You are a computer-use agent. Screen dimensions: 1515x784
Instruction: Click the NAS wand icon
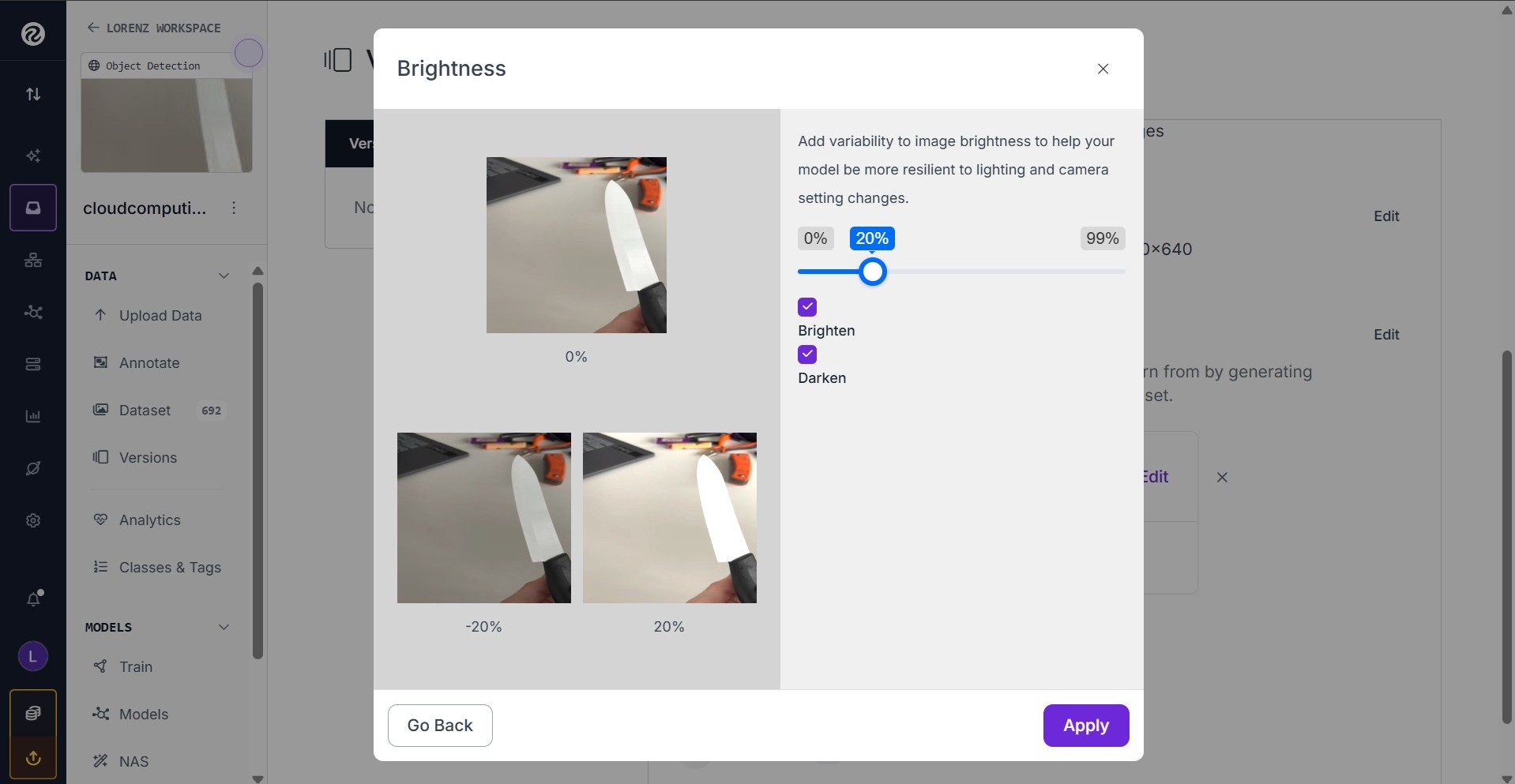point(100,761)
